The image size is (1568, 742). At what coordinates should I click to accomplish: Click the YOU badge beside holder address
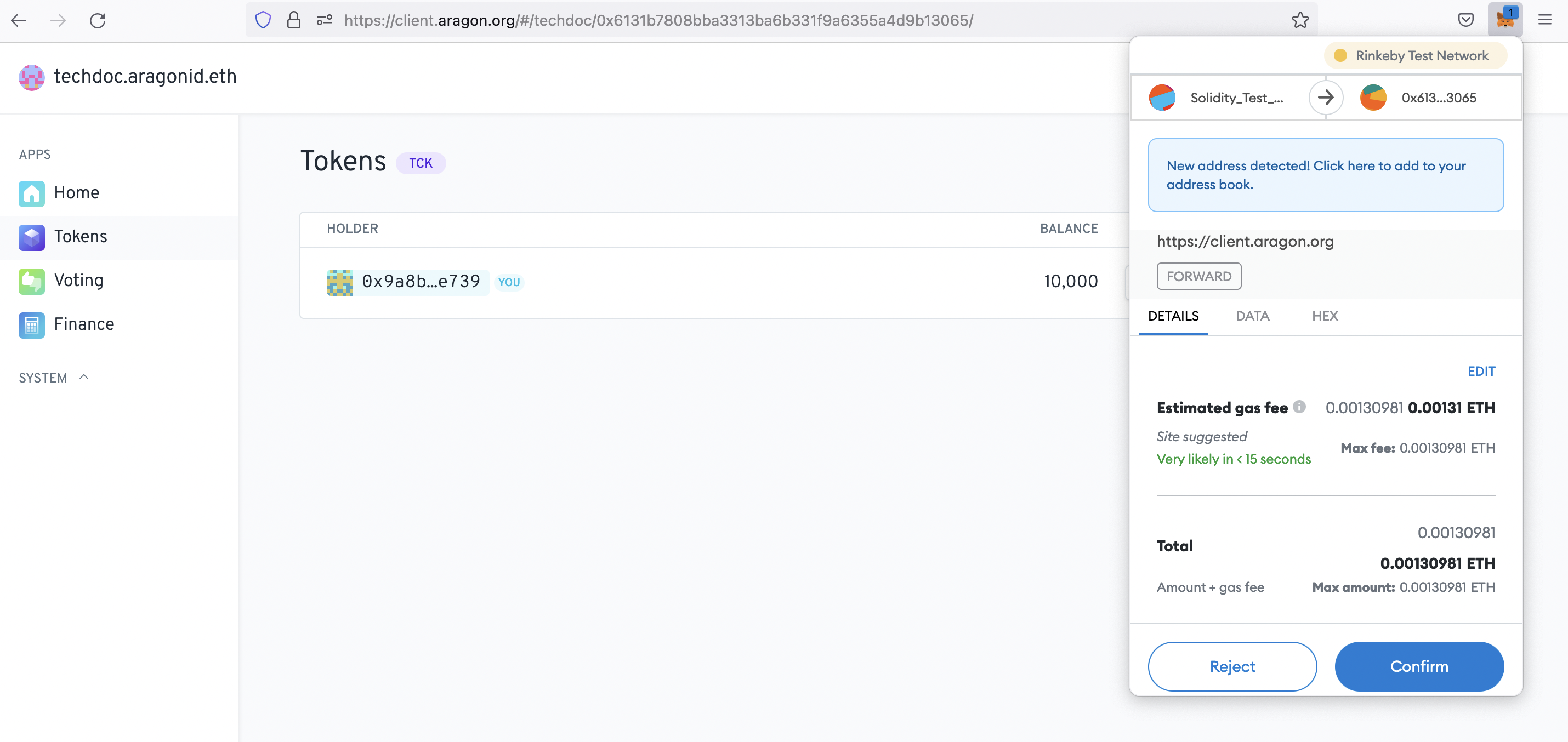click(x=509, y=282)
